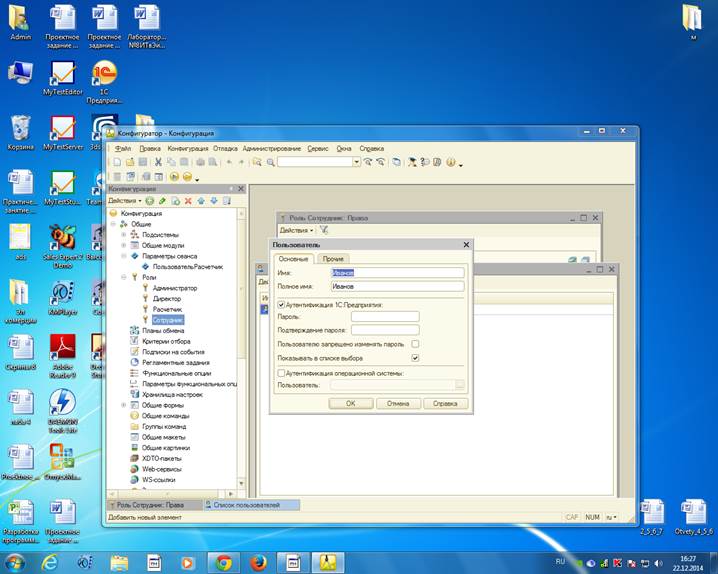Open the Администрирование menu
This screenshot has height=574, width=718.
[x=272, y=148]
